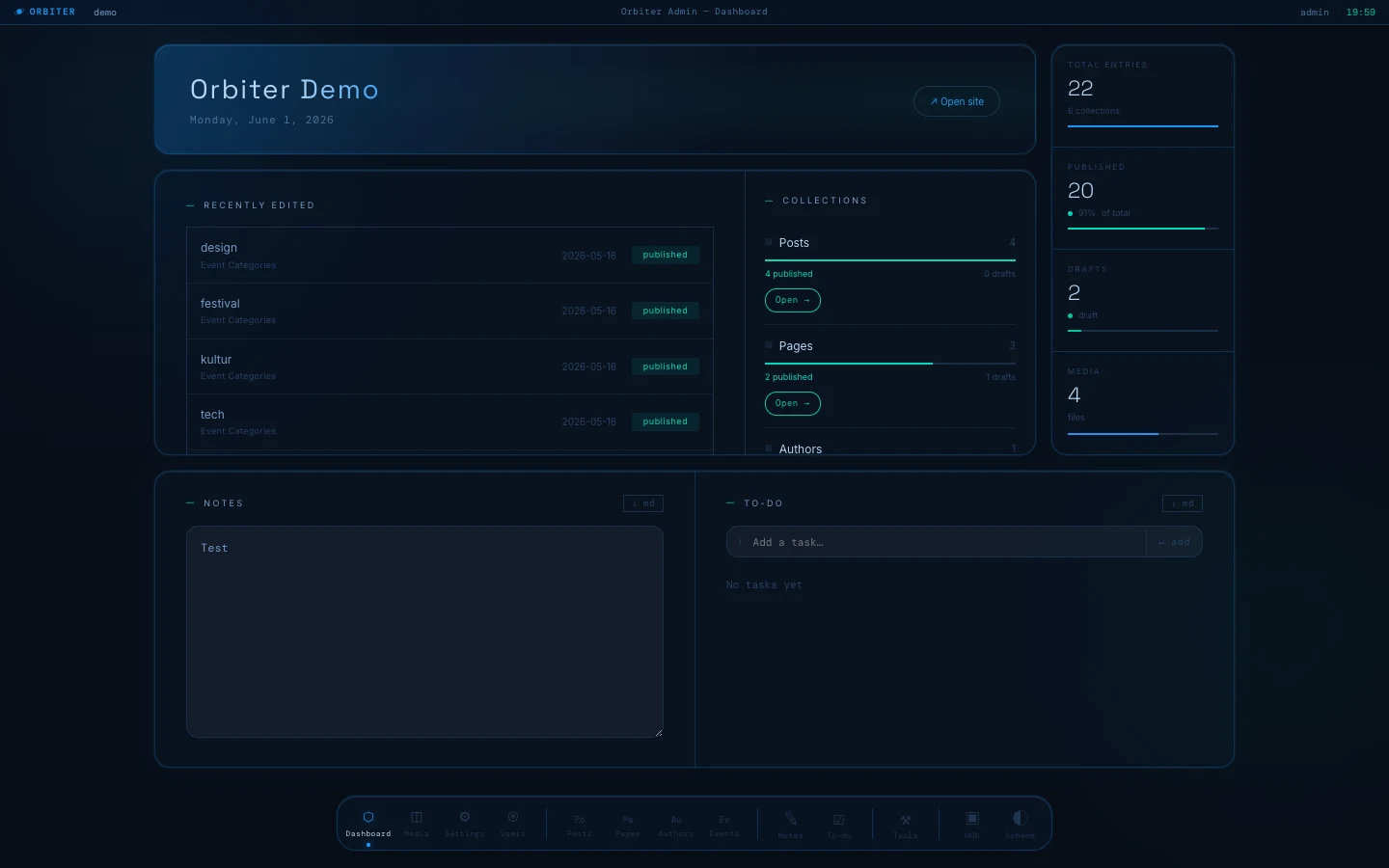Image resolution: width=1389 pixels, height=868 pixels.
Task: Open the recently edited 'tech' entry
Action: pyautogui.click(x=449, y=421)
